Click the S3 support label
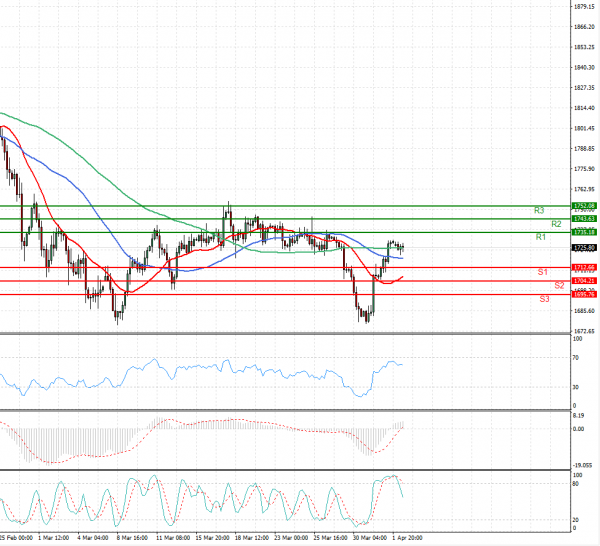 (x=544, y=299)
